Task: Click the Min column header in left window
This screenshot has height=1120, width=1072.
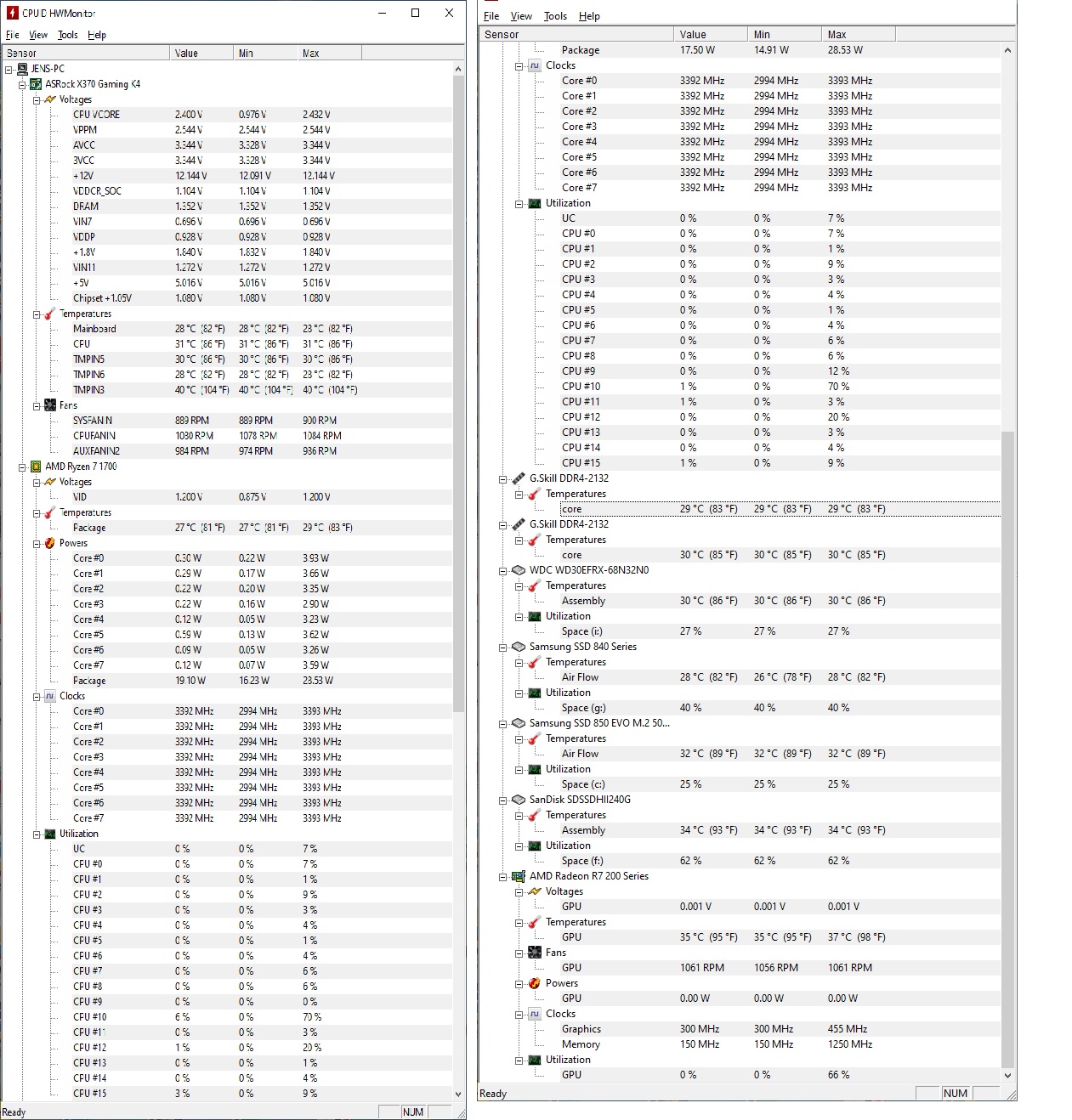Action: pos(265,53)
